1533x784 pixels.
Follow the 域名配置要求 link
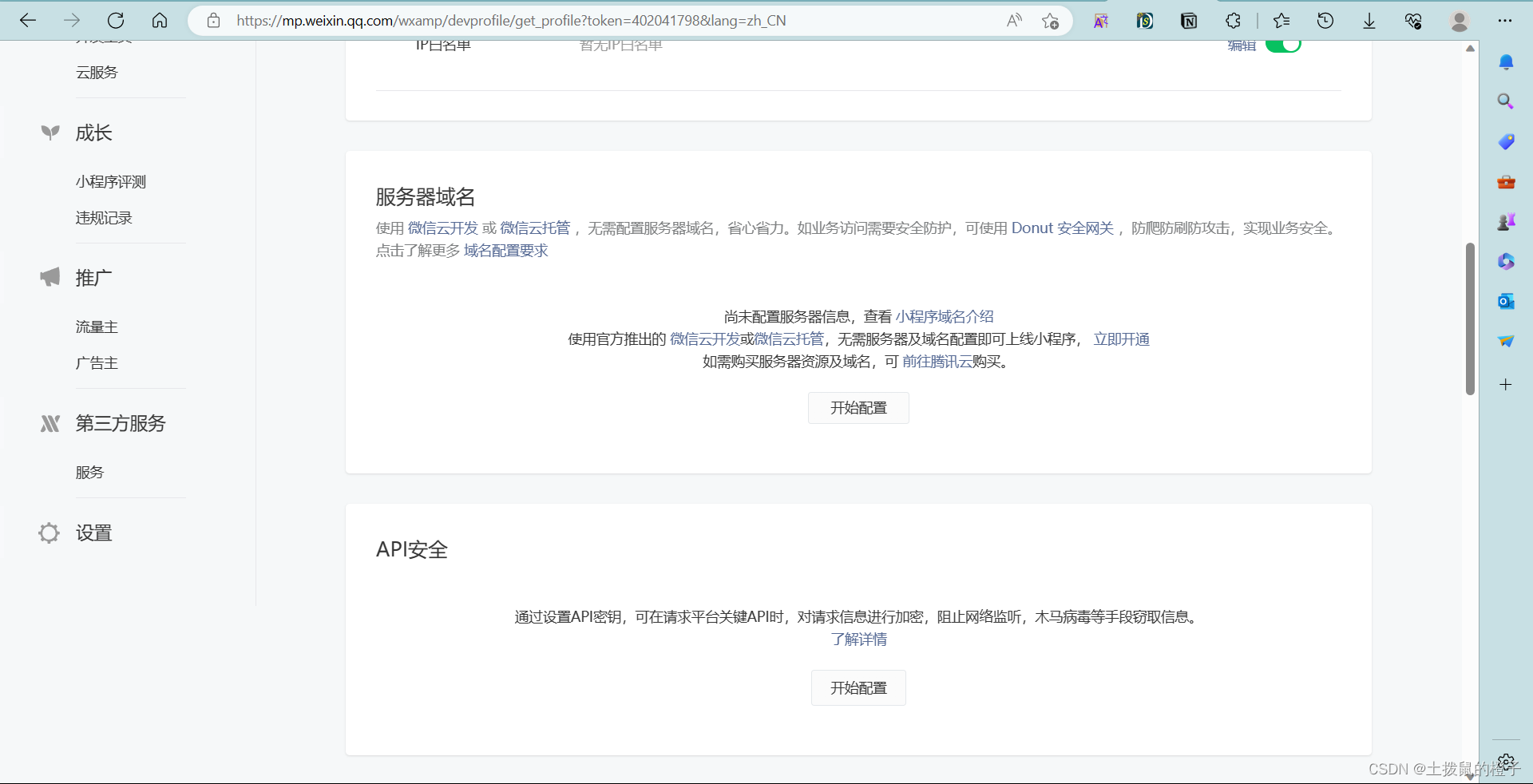click(x=506, y=251)
